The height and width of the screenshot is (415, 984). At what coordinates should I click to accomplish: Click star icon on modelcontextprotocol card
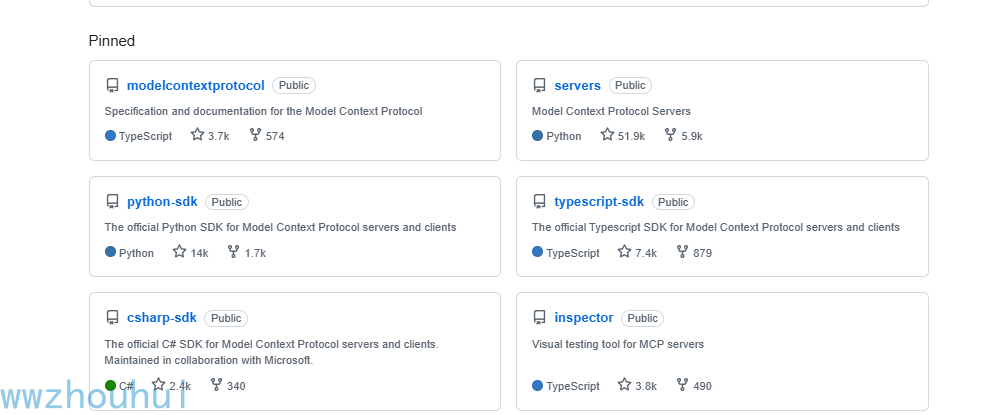click(x=197, y=135)
